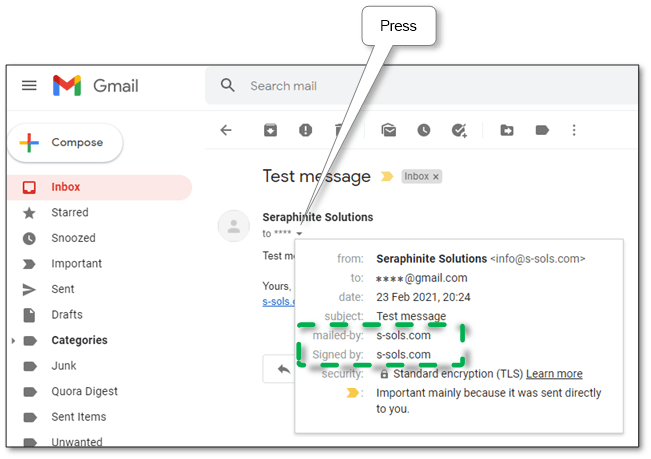Toggle the importance marker beside subject
Viewport: 651px width, 459px height.
click(387, 176)
